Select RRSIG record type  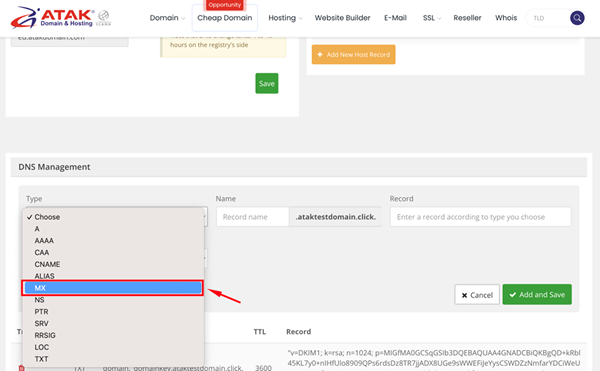[112, 335]
